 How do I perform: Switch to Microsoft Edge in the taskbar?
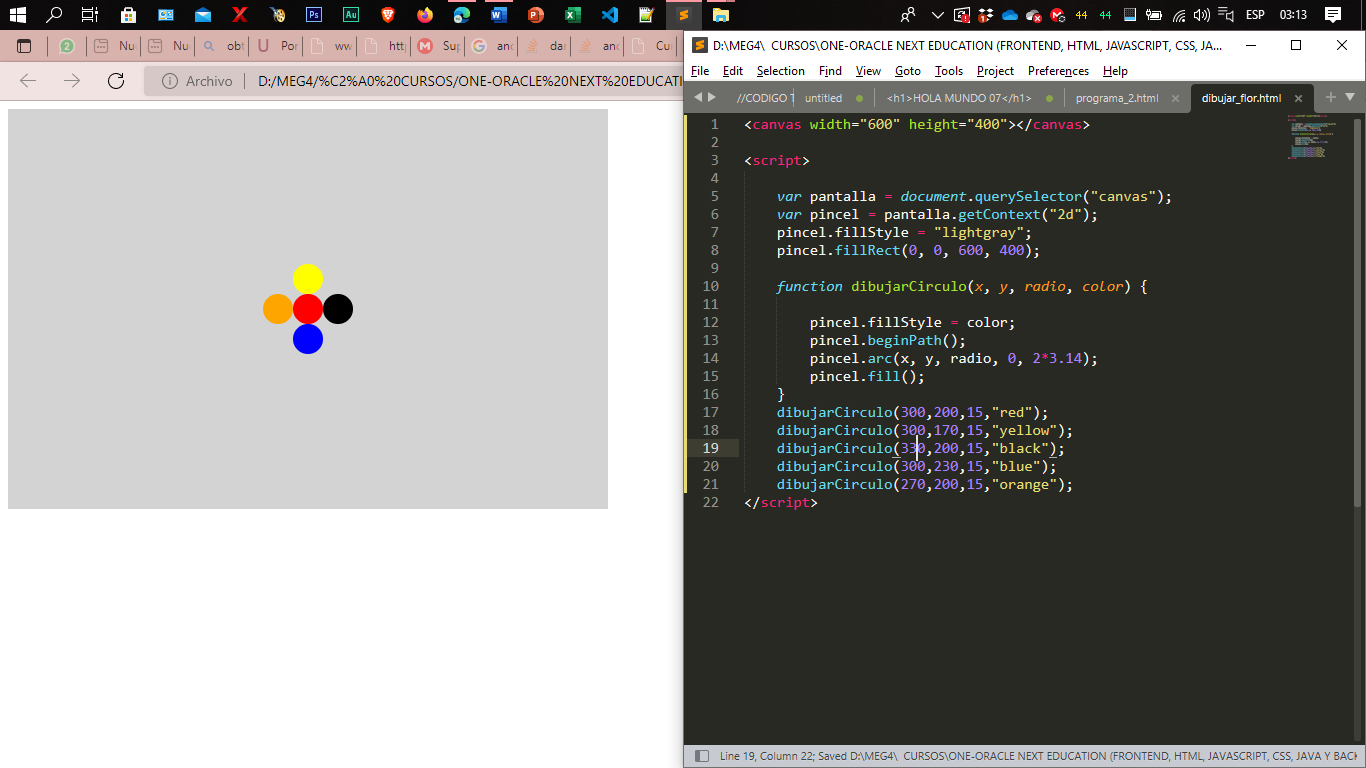[461, 15]
